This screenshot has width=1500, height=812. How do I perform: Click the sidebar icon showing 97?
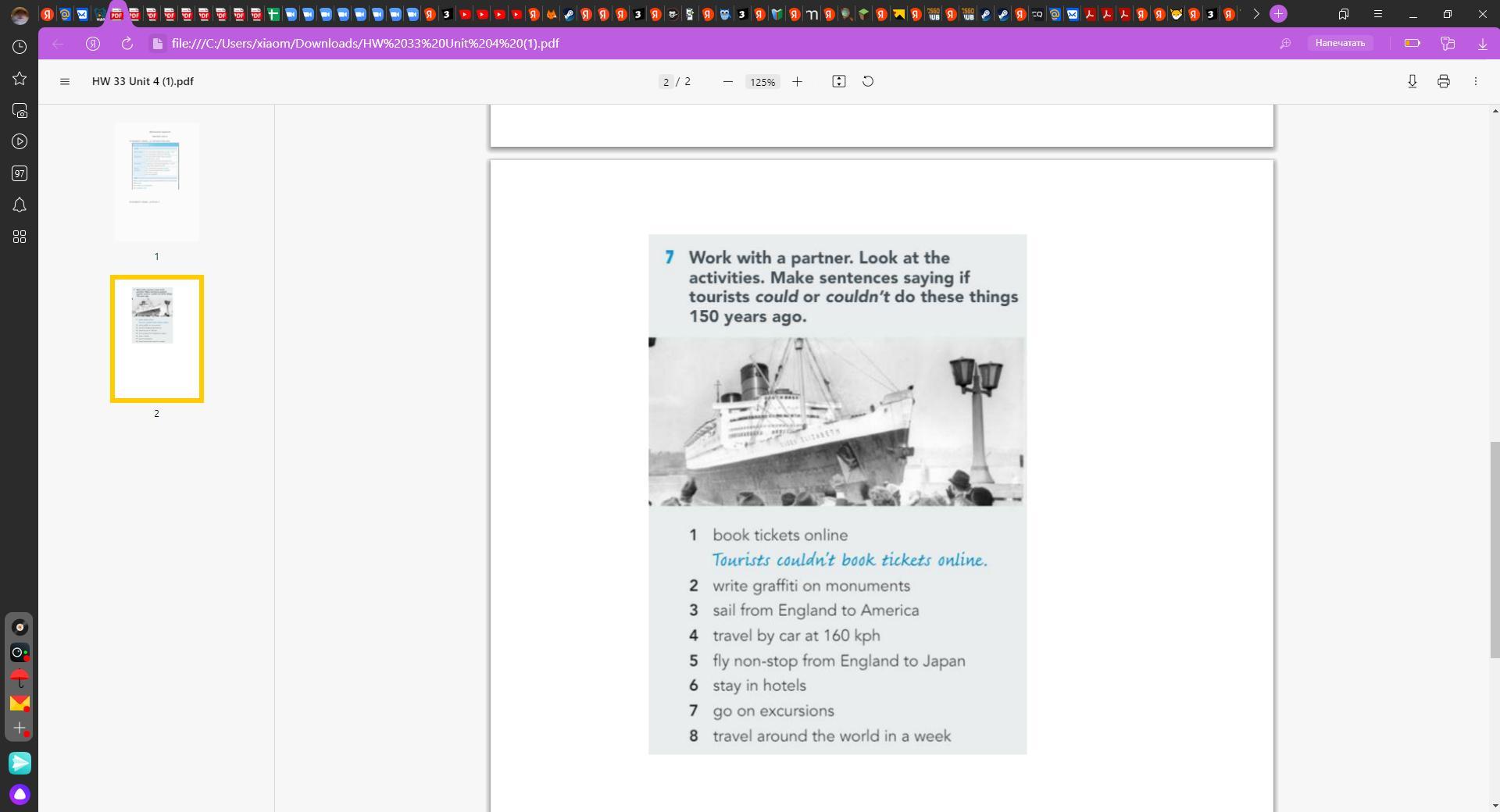point(20,173)
